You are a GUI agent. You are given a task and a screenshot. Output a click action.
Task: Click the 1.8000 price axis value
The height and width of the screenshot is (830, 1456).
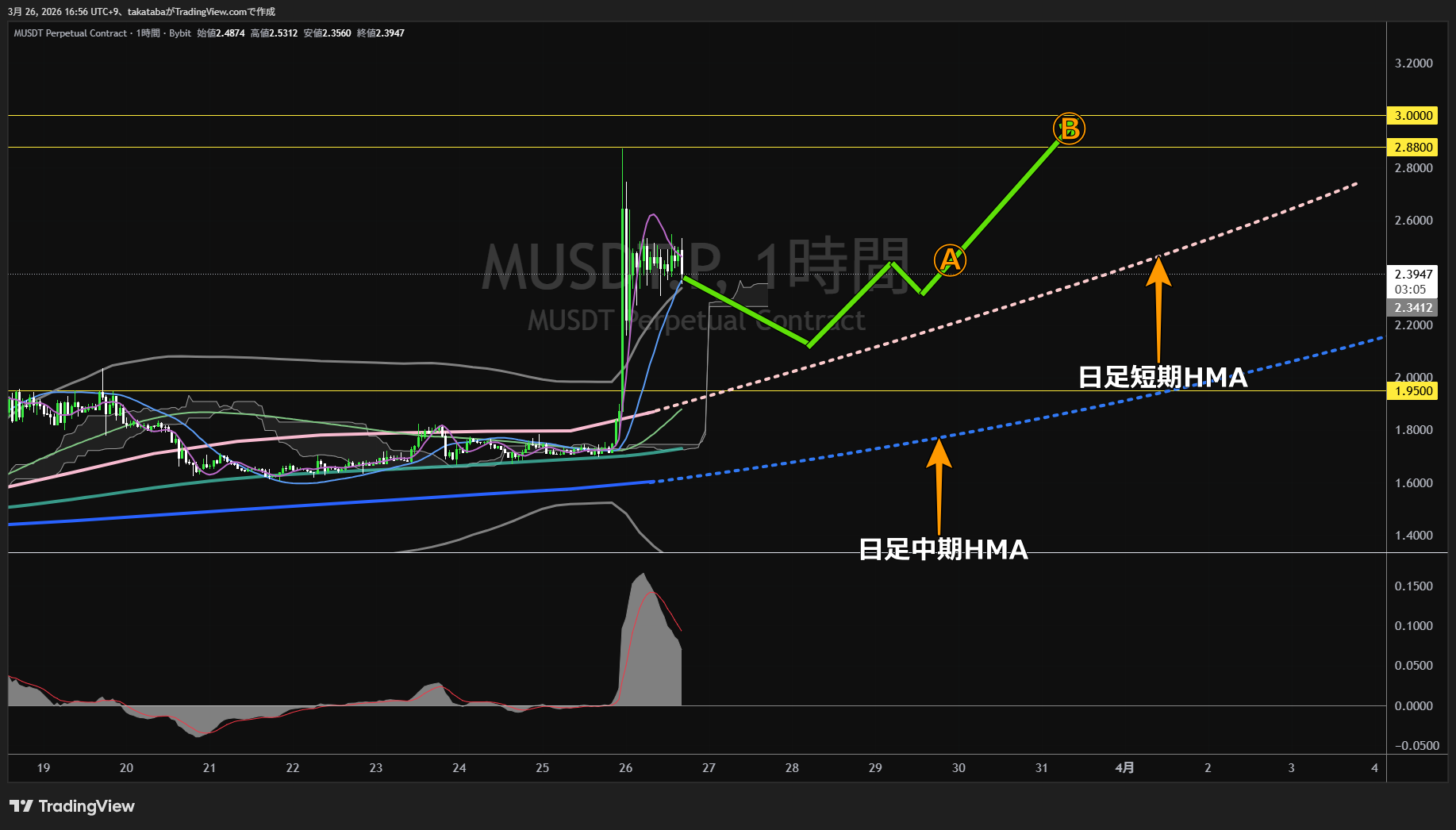pyautogui.click(x=1413, y=430)
